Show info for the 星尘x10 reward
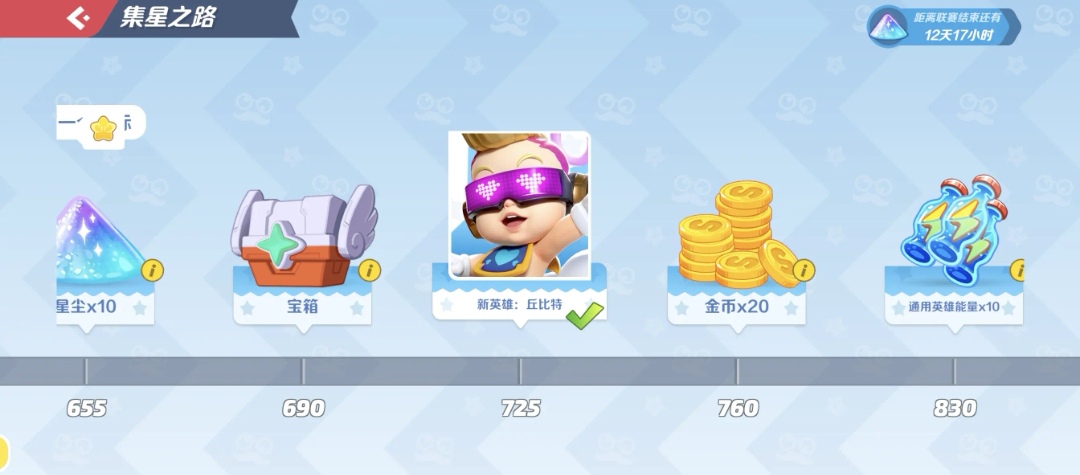This screenshot has height=475, width=1080. click(152, 271)
